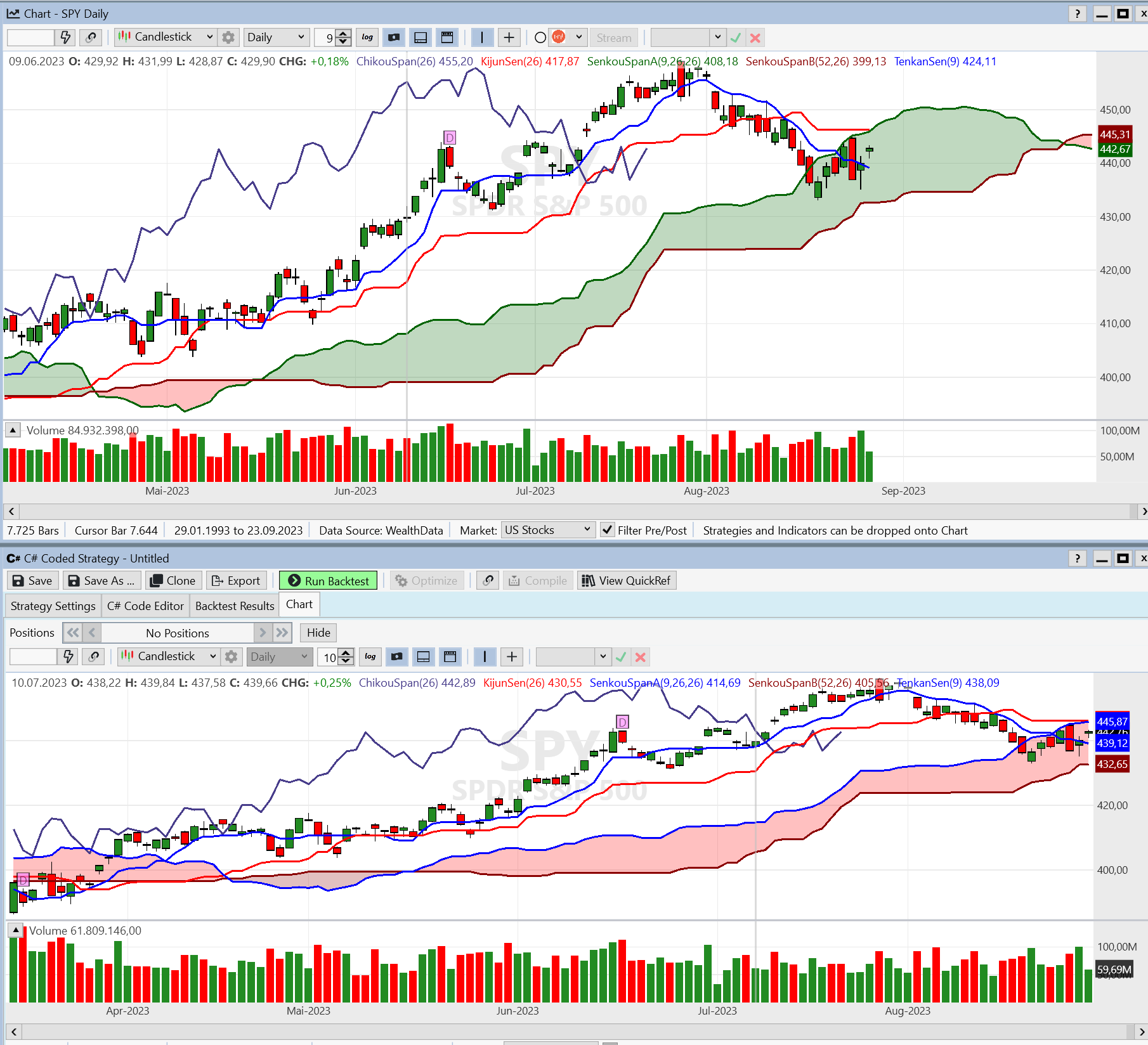This screenshot has height=1045, width=1148.
Task: Select the crosshair cursor in SPY Daily toolbar
Action: (x=509, y=37)
